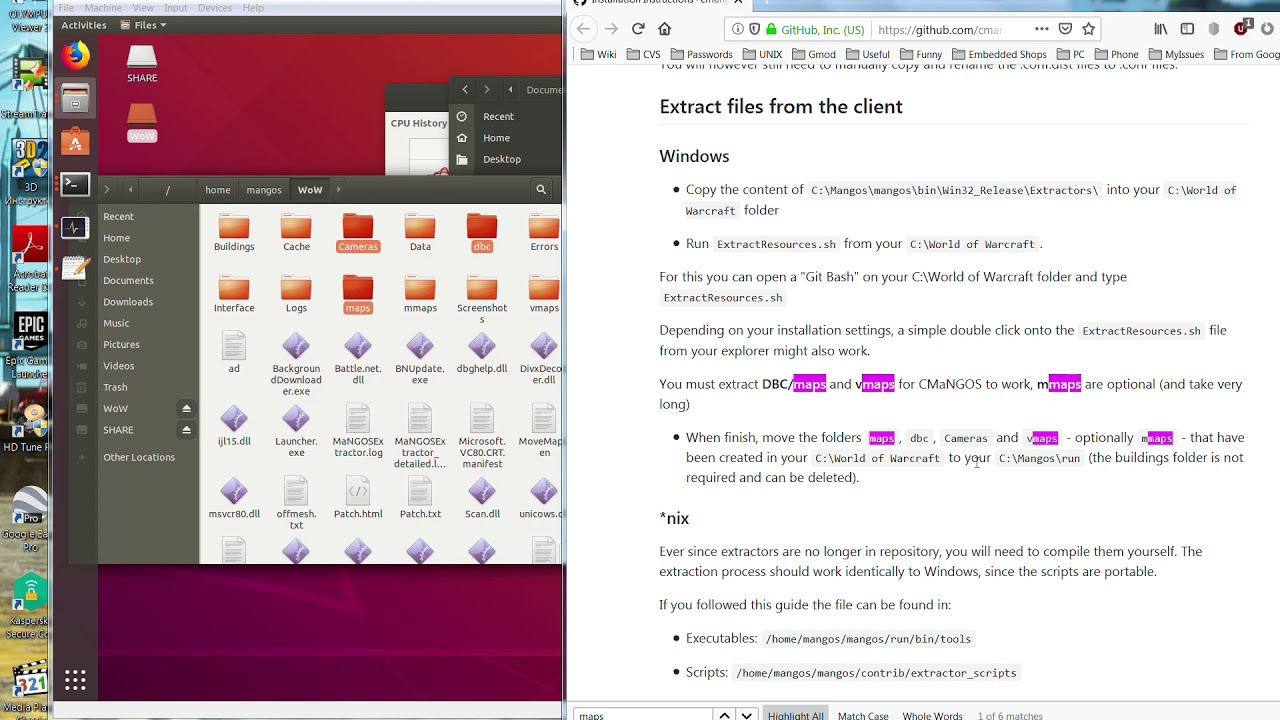
Task: Select Battle.net.dll file
Action: coord(358,360)
